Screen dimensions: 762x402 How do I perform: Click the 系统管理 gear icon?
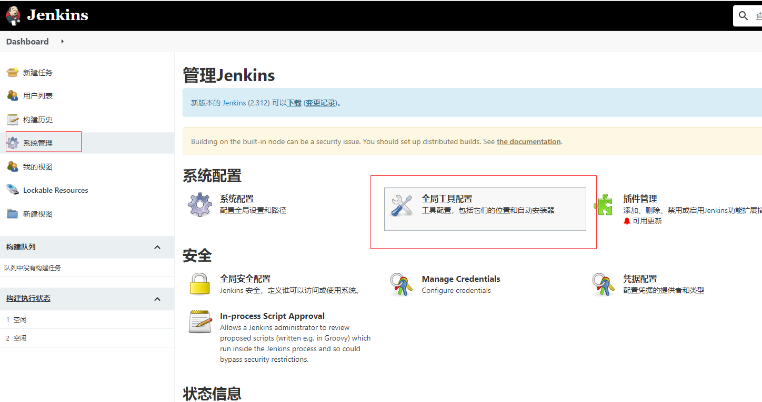point(12,142)
